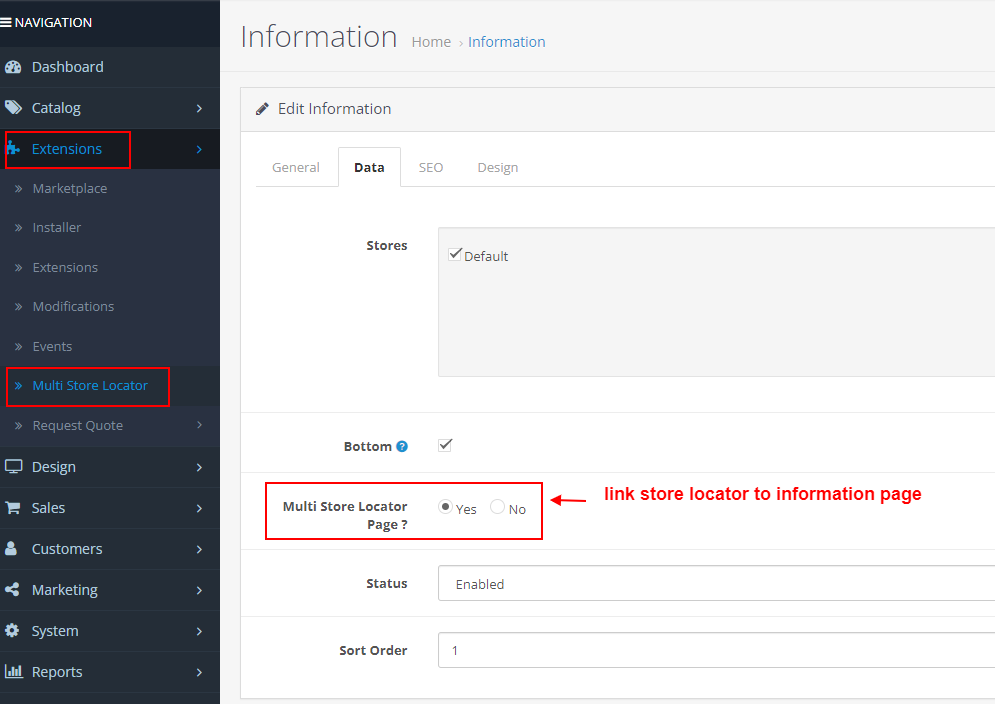995x704 pixels.
Task: Click the double-arrow icon beside Installer
Action: point(18,227)
